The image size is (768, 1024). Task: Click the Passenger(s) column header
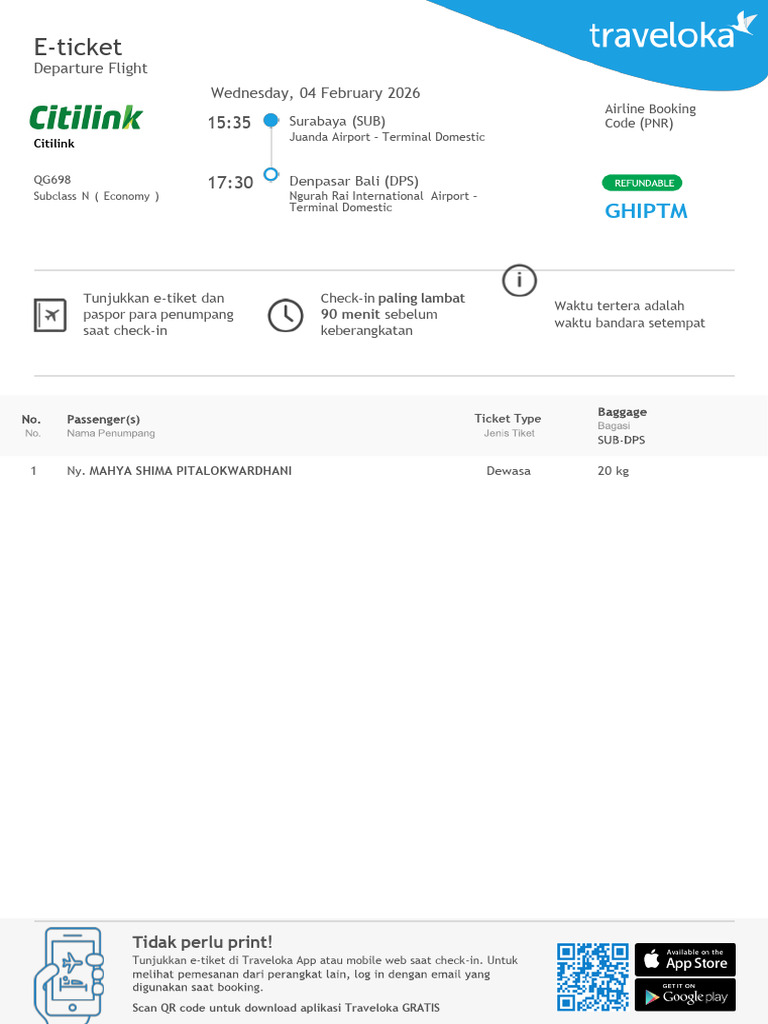point(103,419)
